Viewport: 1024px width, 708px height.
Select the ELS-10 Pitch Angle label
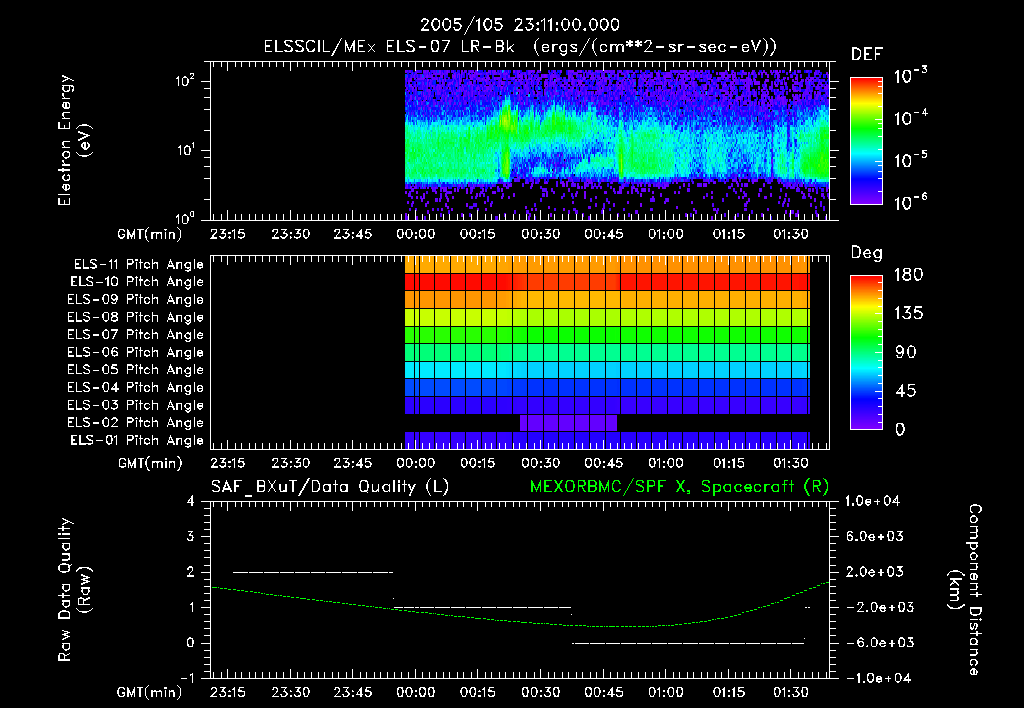(x=137, y=282)
